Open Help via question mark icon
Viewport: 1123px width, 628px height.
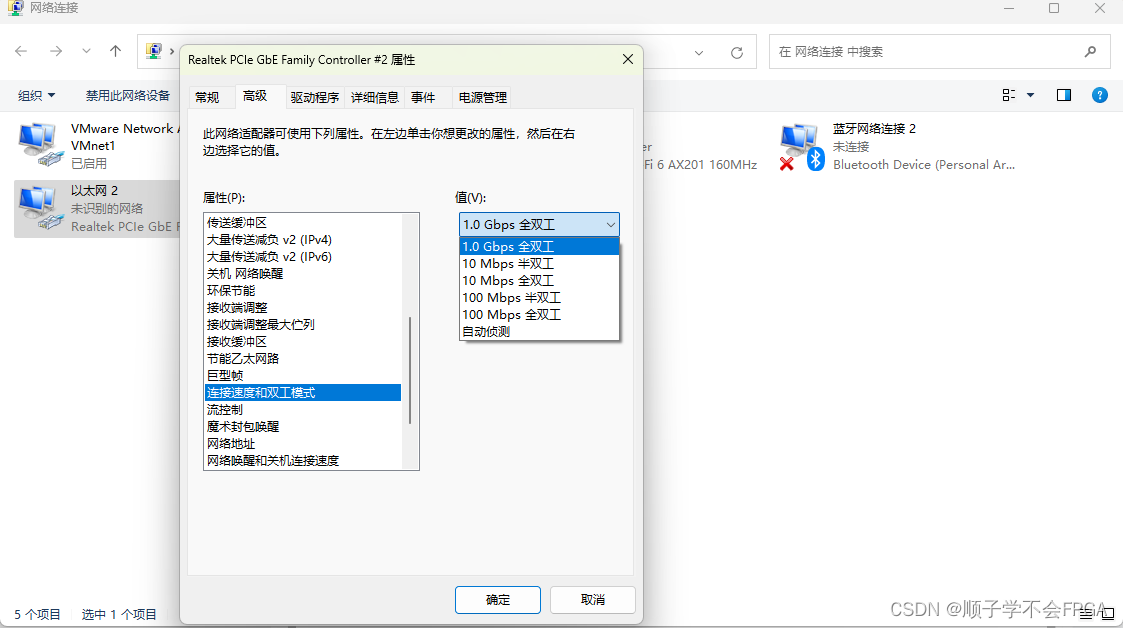1099,95
